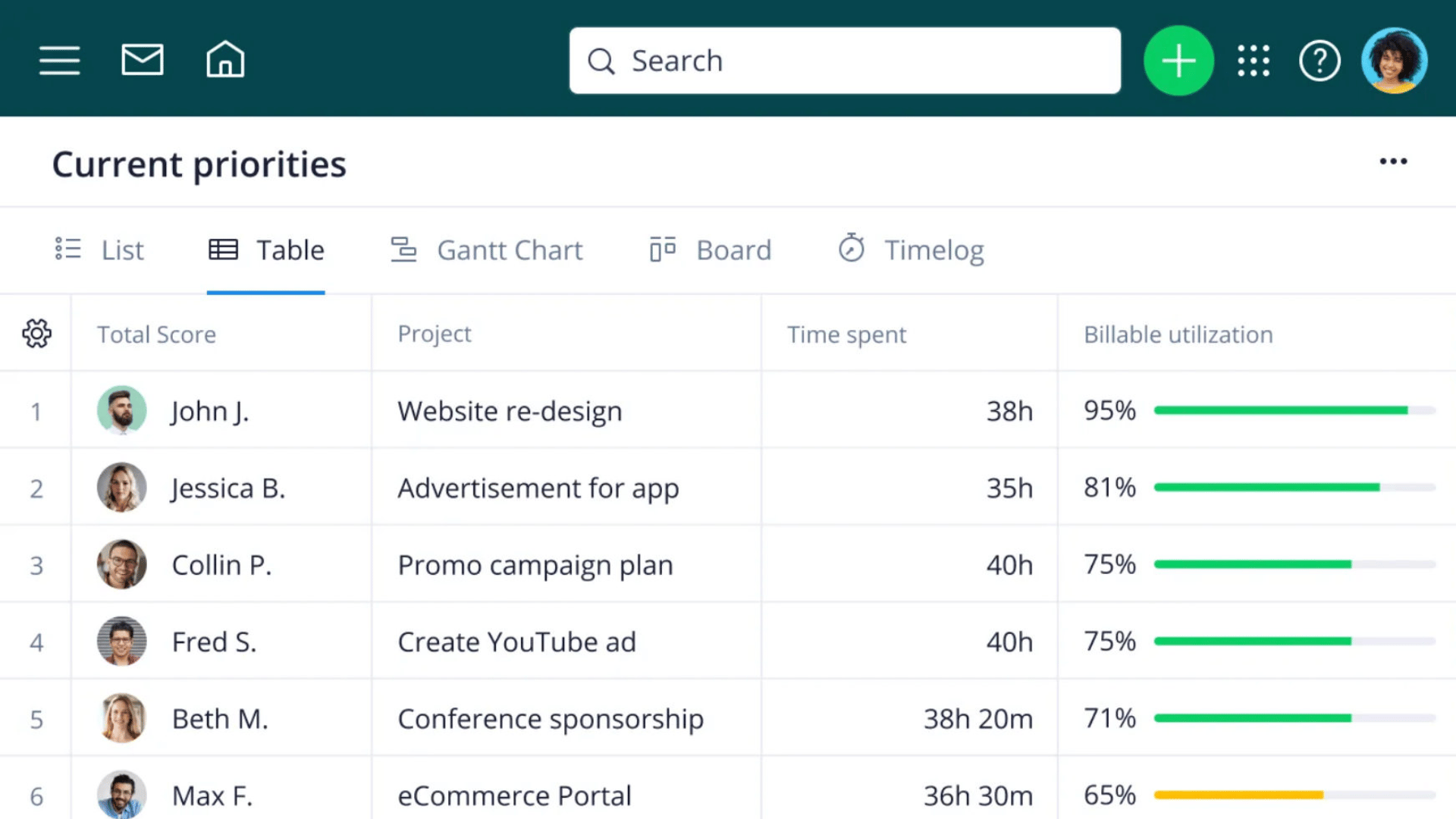
Task: Switch to the Gantt Chart tab
Action: (487, 250)
